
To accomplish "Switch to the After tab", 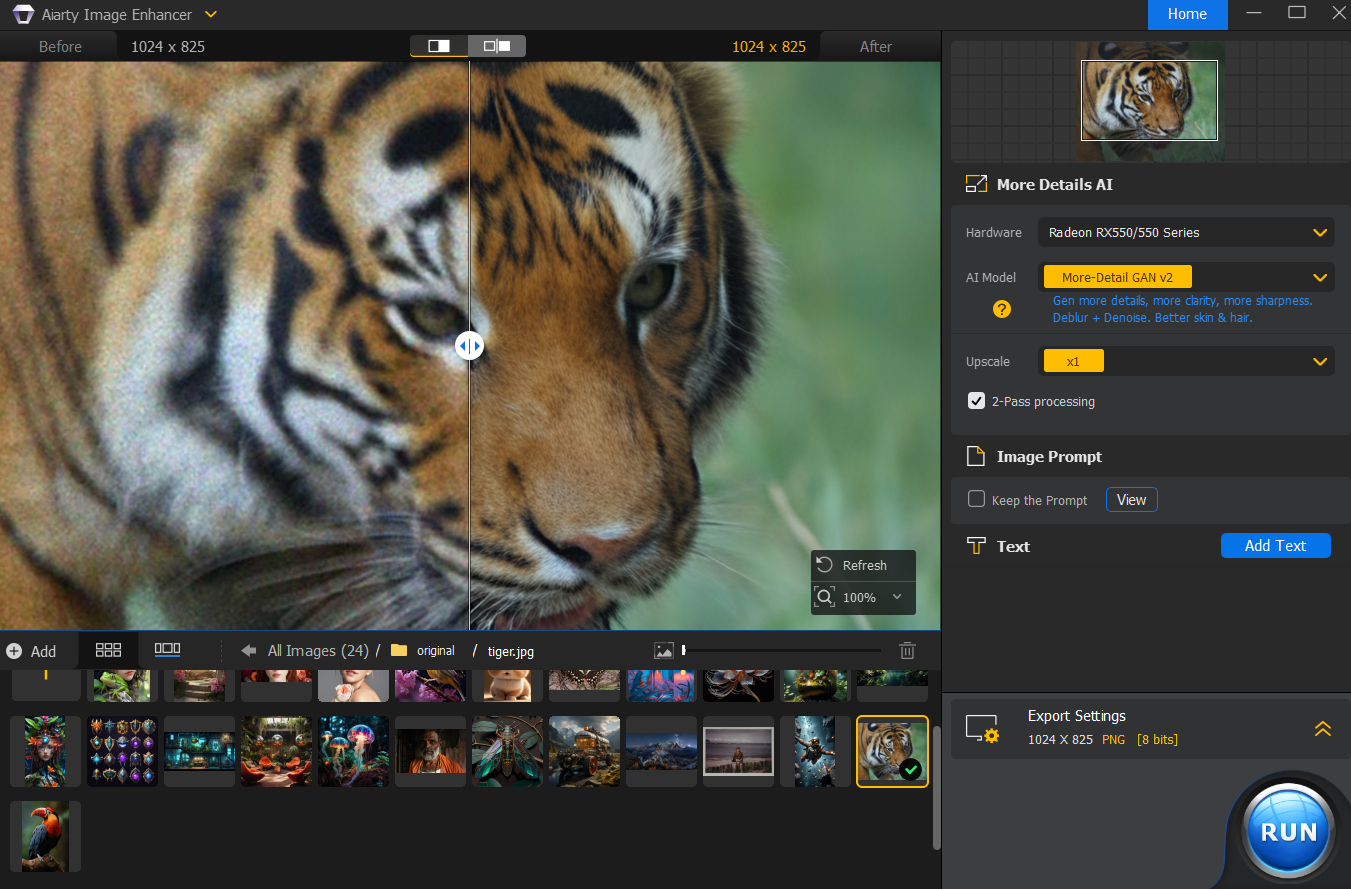I will click(876, 46).
